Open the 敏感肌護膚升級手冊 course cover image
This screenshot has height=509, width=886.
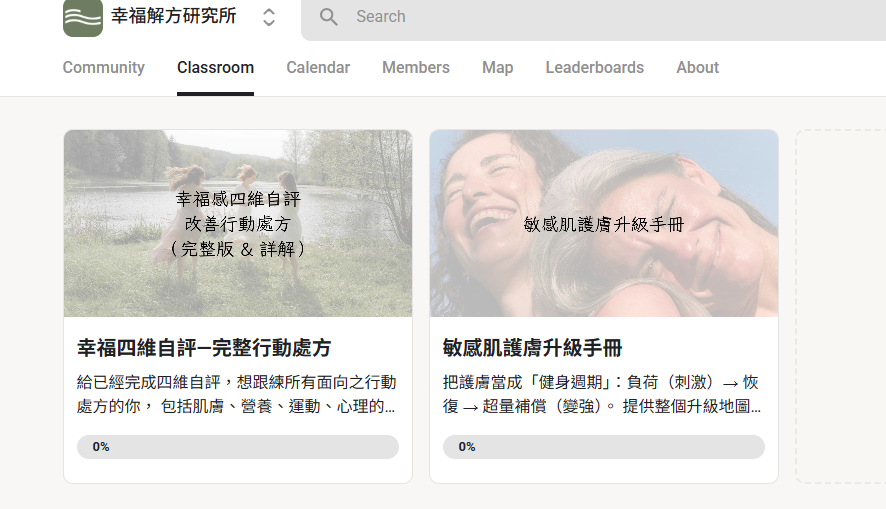[x=604, y=223]
